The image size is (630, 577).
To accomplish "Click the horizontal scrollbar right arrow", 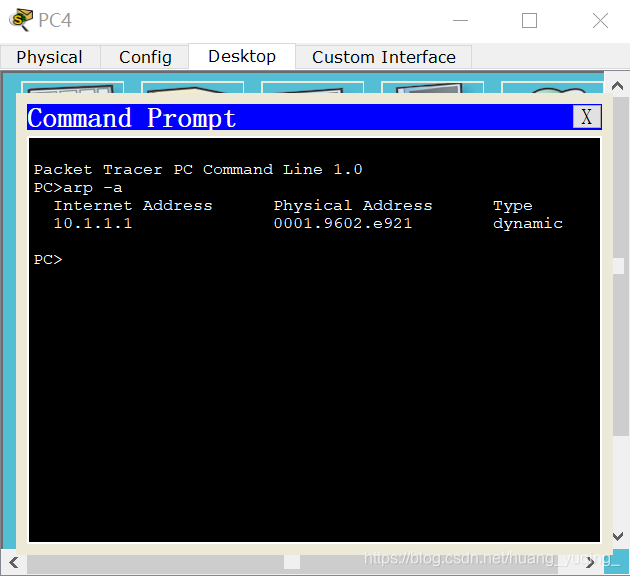I will (x=590, y=563).
